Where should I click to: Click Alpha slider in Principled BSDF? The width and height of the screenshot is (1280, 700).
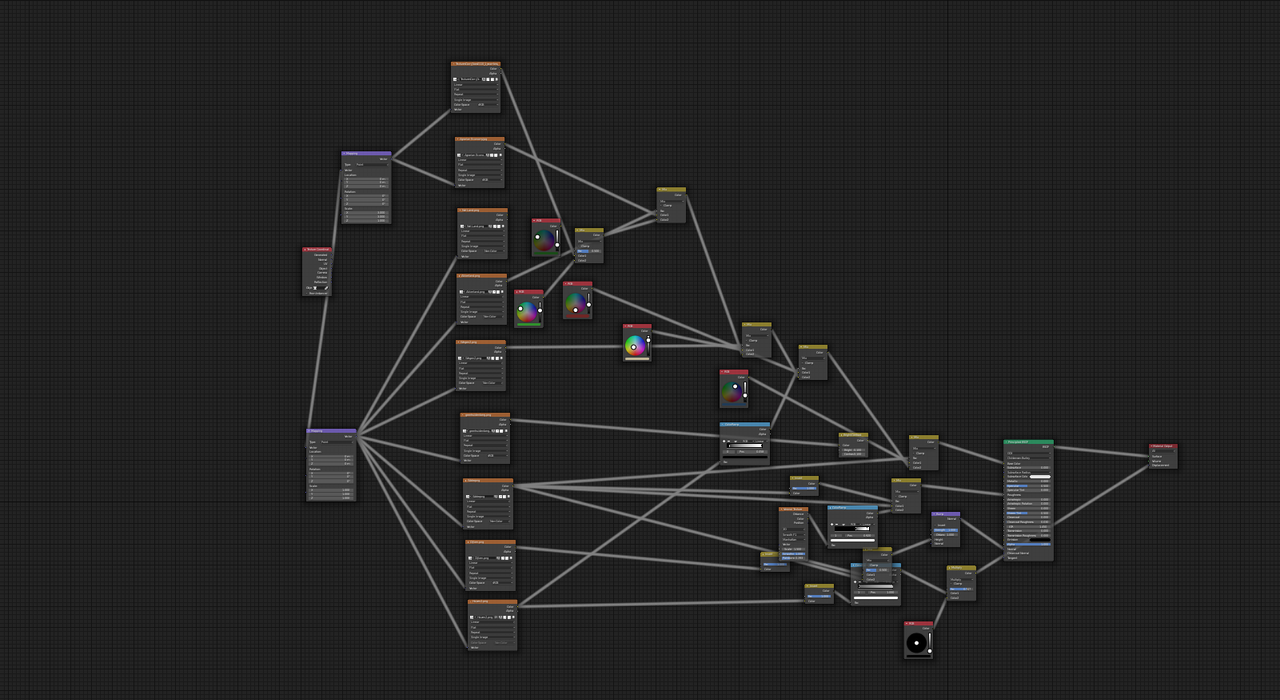click(x=1029, y=545)
